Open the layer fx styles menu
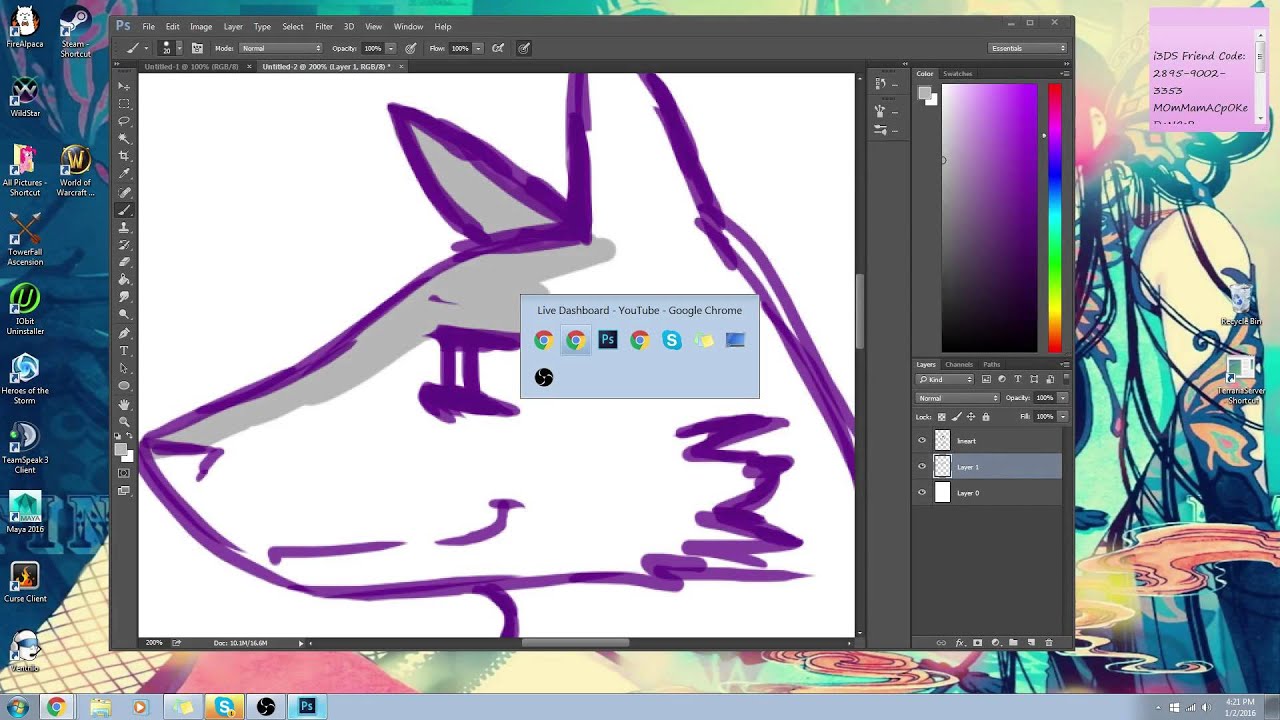 959,642
